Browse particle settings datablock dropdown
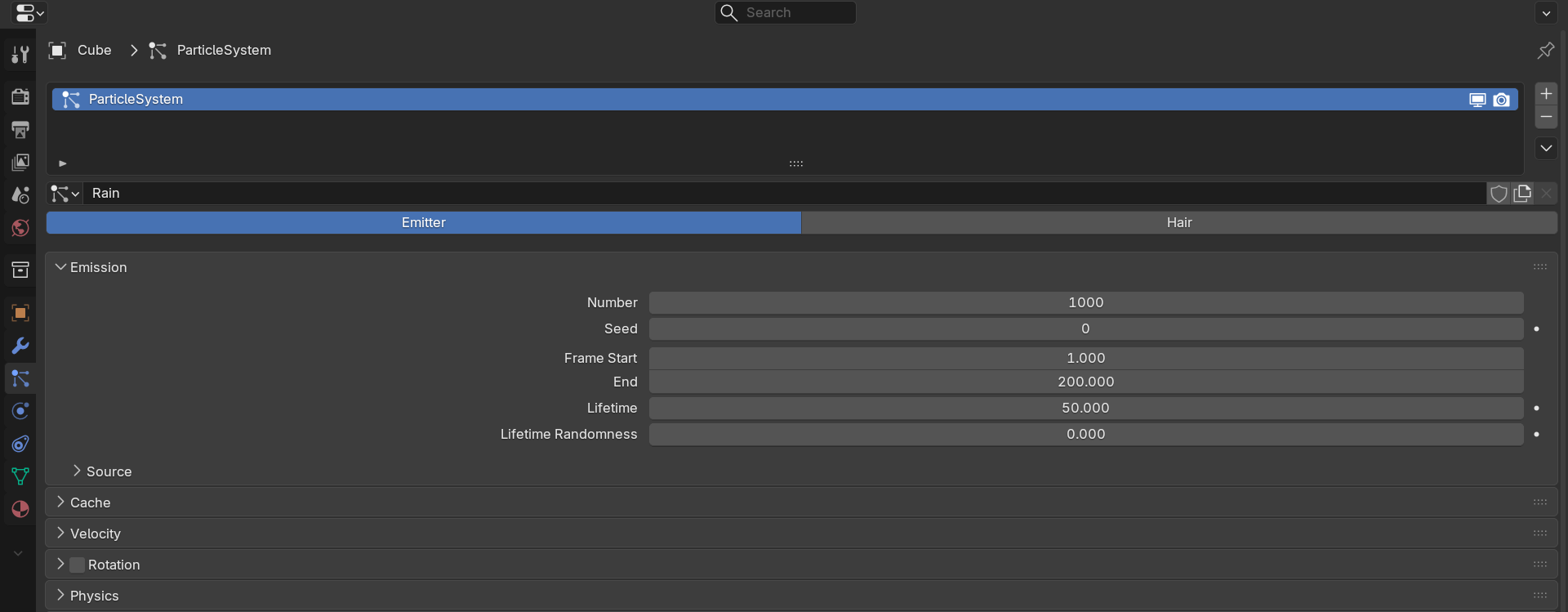Image resolution: width=1568 pixels, height=612 pixels. point(65,194)
